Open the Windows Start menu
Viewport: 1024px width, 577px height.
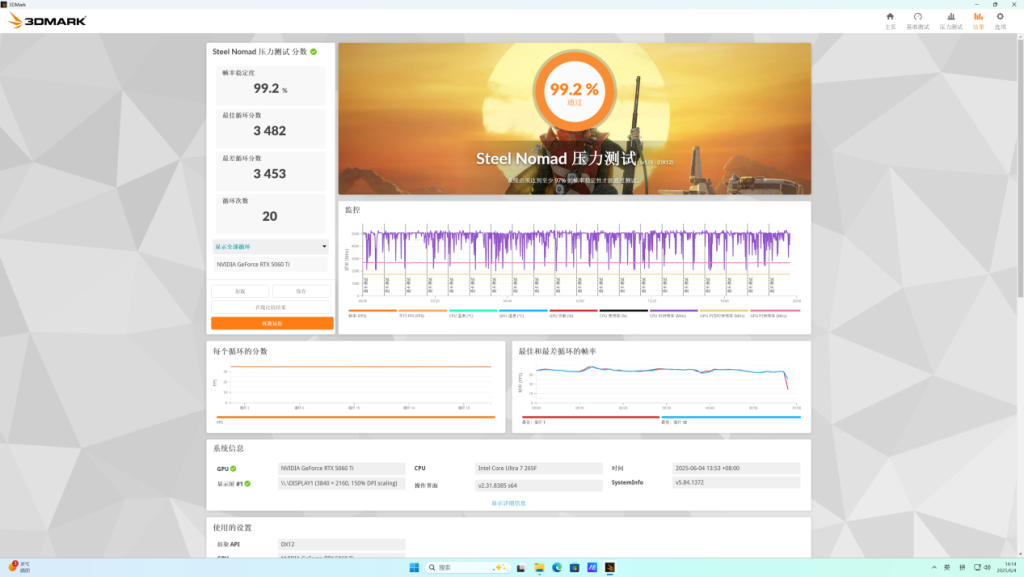pos(414,568)
